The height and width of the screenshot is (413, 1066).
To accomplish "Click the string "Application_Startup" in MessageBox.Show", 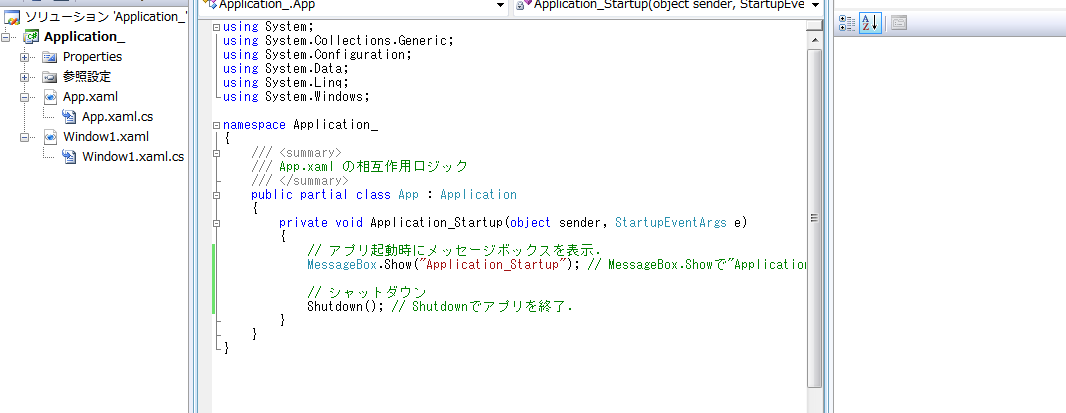I will [x=494, y=264].
